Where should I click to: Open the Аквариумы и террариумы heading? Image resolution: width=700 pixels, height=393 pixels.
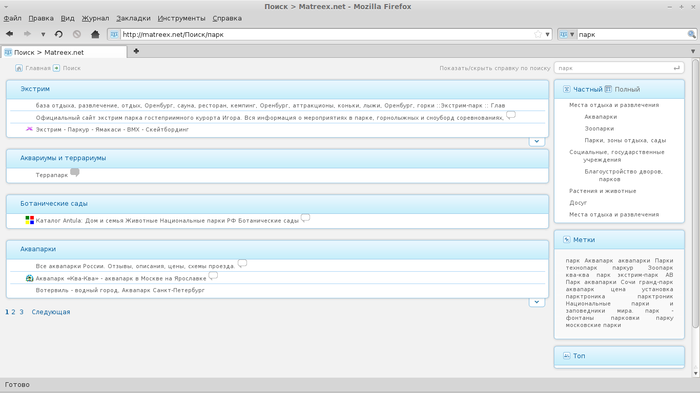click(x=63, y=158)
